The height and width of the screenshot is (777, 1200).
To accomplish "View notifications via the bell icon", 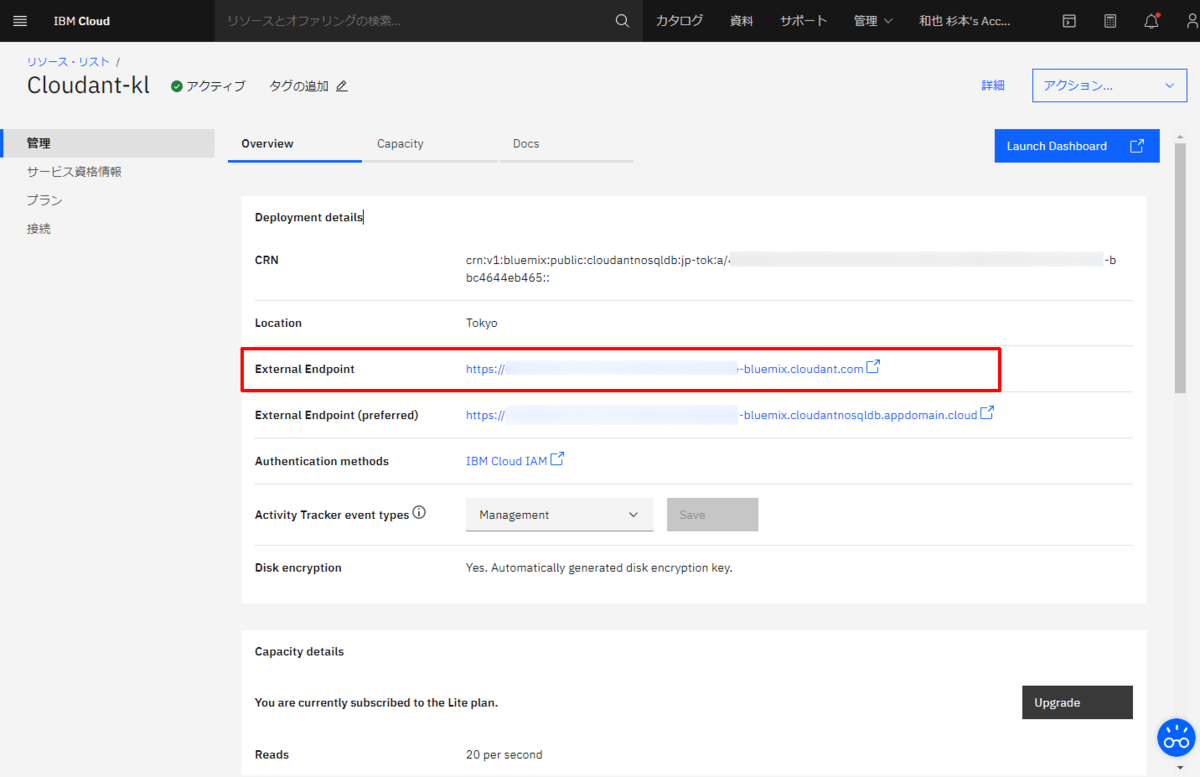I will pos(1151,20).
